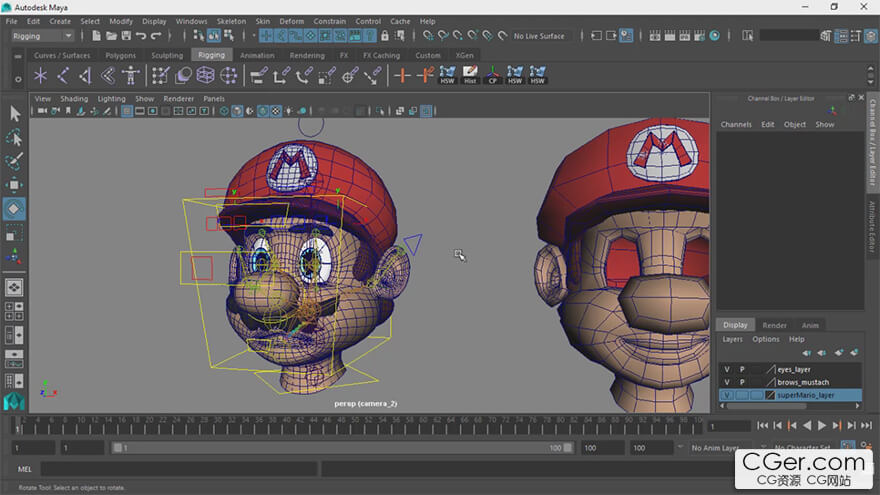Toggle the P playback box of eyes_layer
This screenshot has height=495, width=880.
tap(742, 369)
